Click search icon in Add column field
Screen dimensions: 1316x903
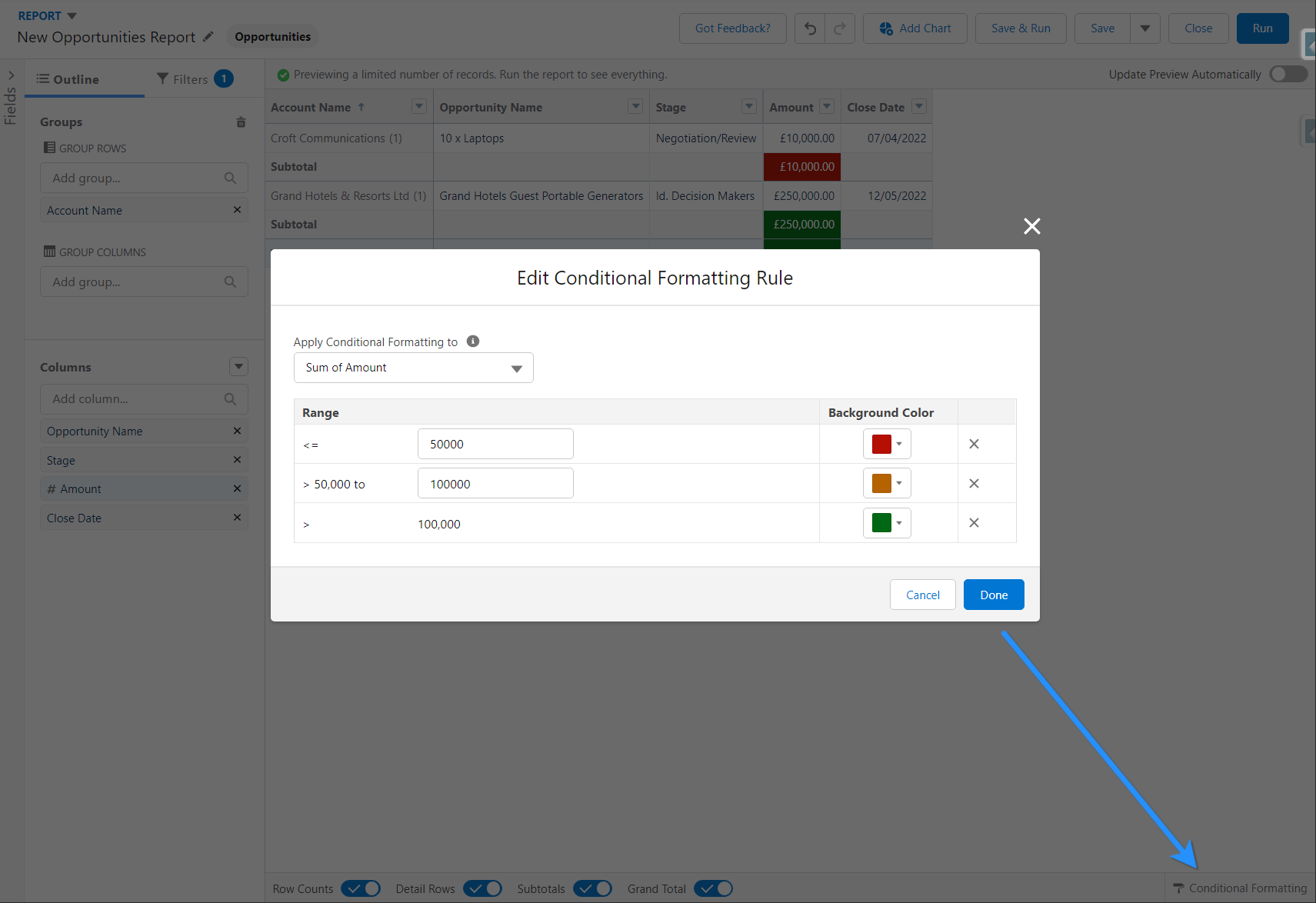[230, 399]
